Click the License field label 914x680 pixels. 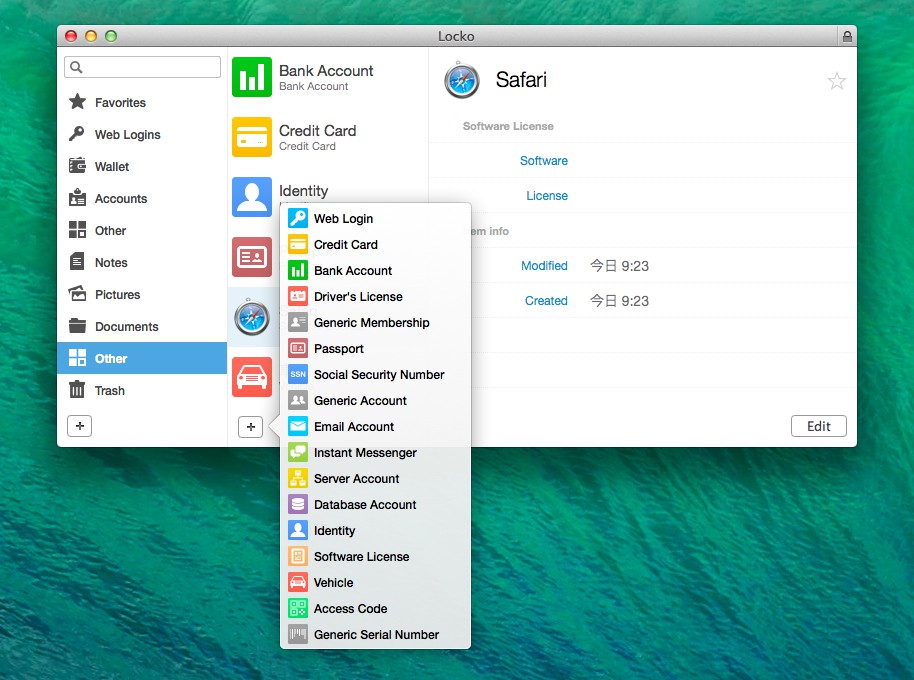point(547,196)
